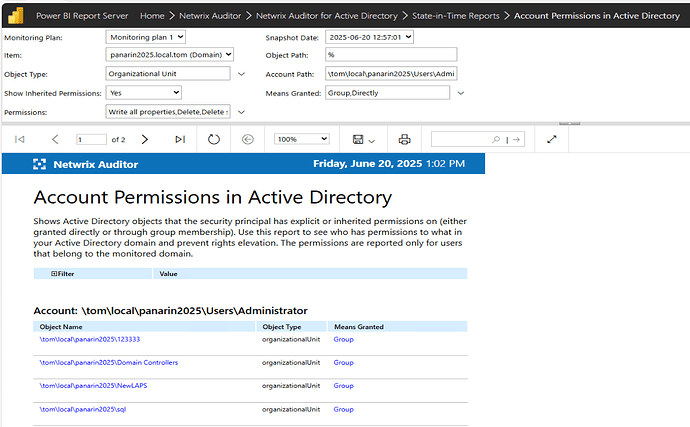The height and width of the screenshot is (427, 690).
Task: Open the Monitoring Plan dropdown
Action: click(146, 37)
